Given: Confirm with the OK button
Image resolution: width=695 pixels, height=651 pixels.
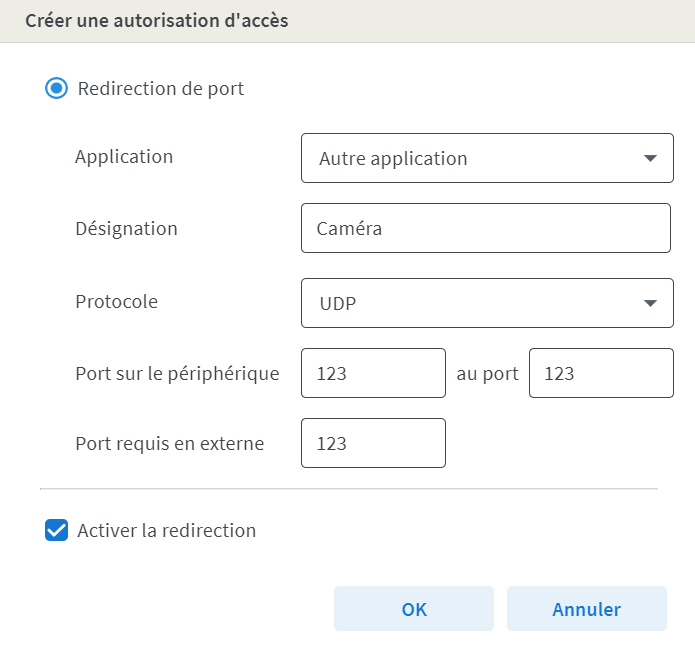Looking at the screenshot, I should [x=414, y=608].
